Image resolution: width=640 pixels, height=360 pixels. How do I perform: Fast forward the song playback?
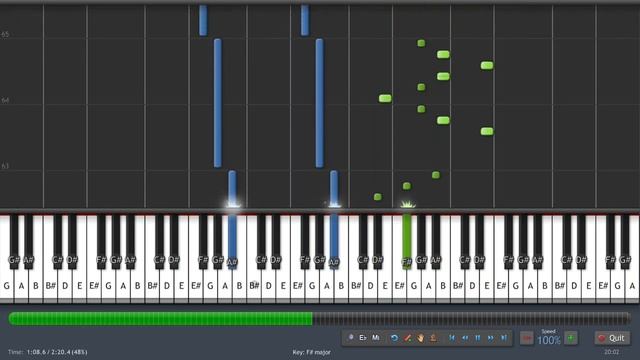click(x=491, y=338)
